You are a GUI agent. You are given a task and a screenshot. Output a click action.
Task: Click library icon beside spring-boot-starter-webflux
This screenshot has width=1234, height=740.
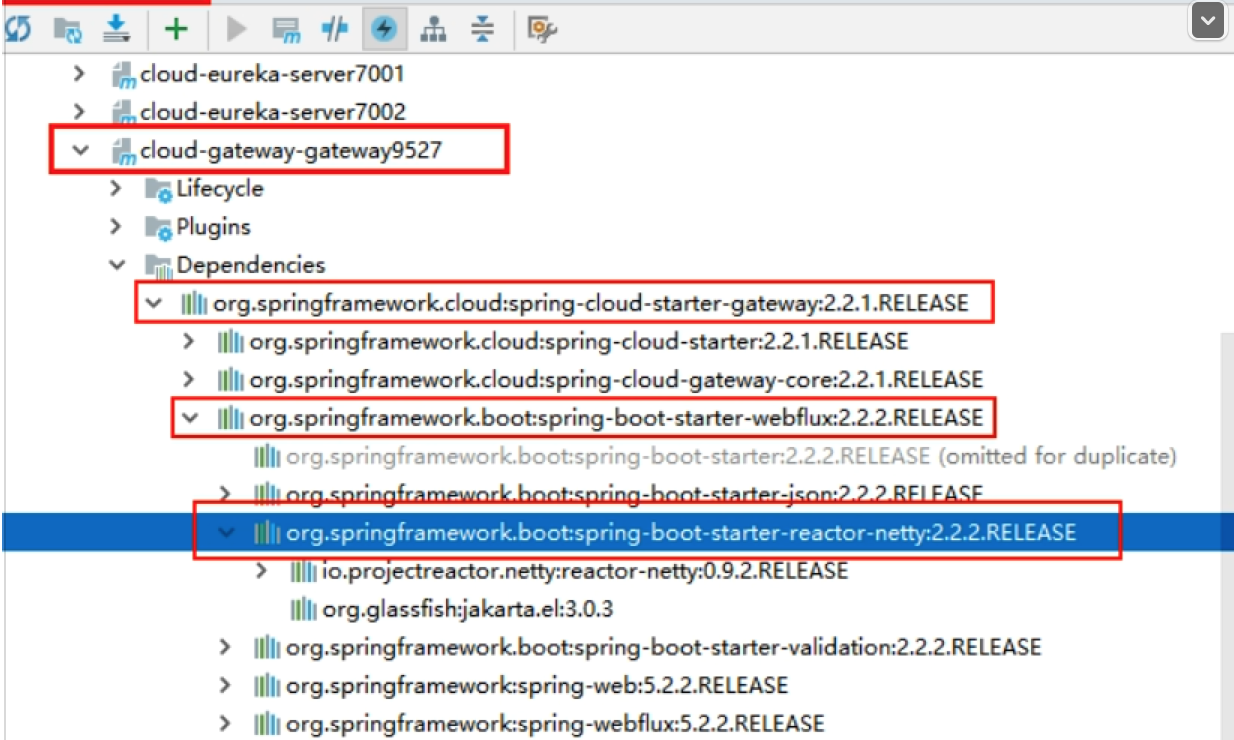tap(231, 418)
